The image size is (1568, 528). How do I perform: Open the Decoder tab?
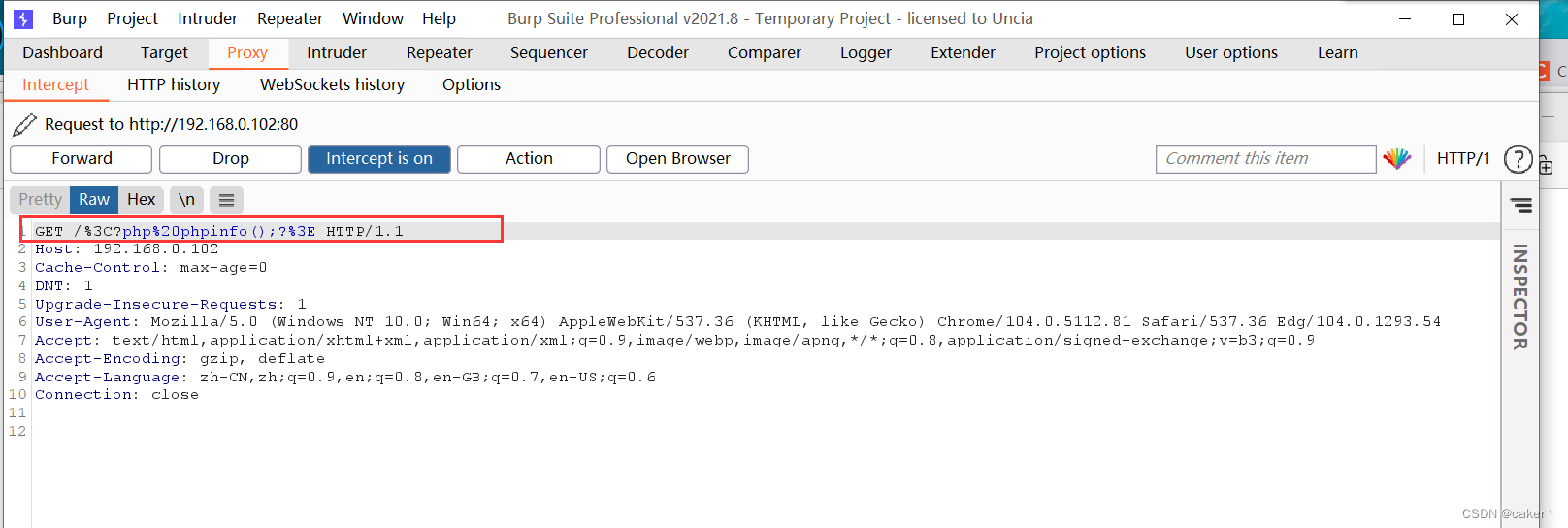(658, 53)
